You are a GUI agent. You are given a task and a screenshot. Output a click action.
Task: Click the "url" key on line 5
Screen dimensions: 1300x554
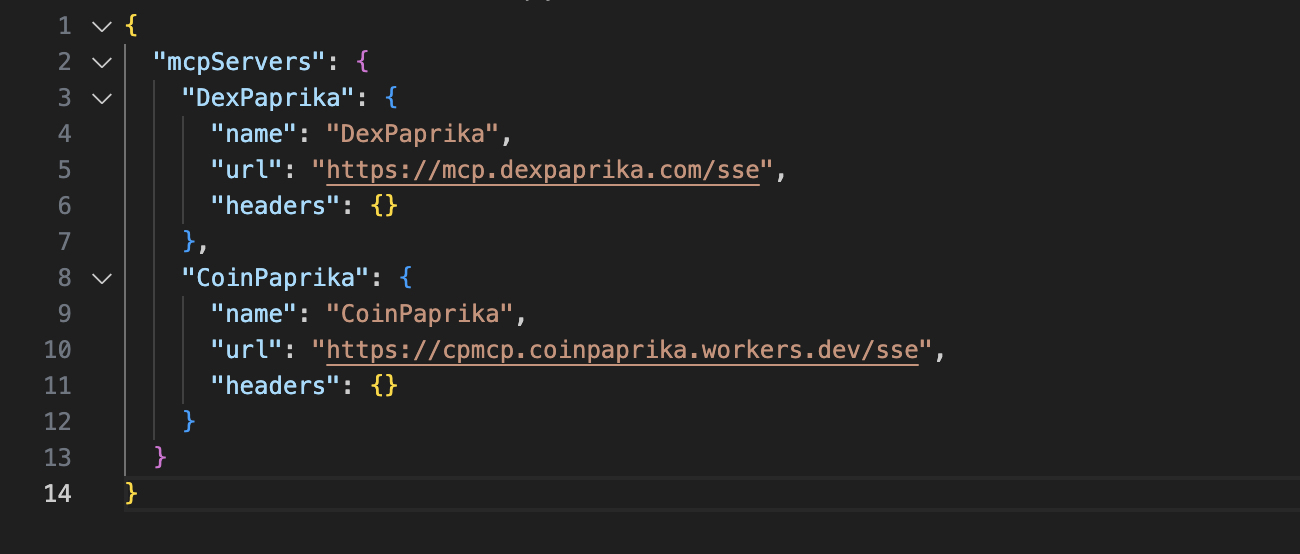point(247,170)
